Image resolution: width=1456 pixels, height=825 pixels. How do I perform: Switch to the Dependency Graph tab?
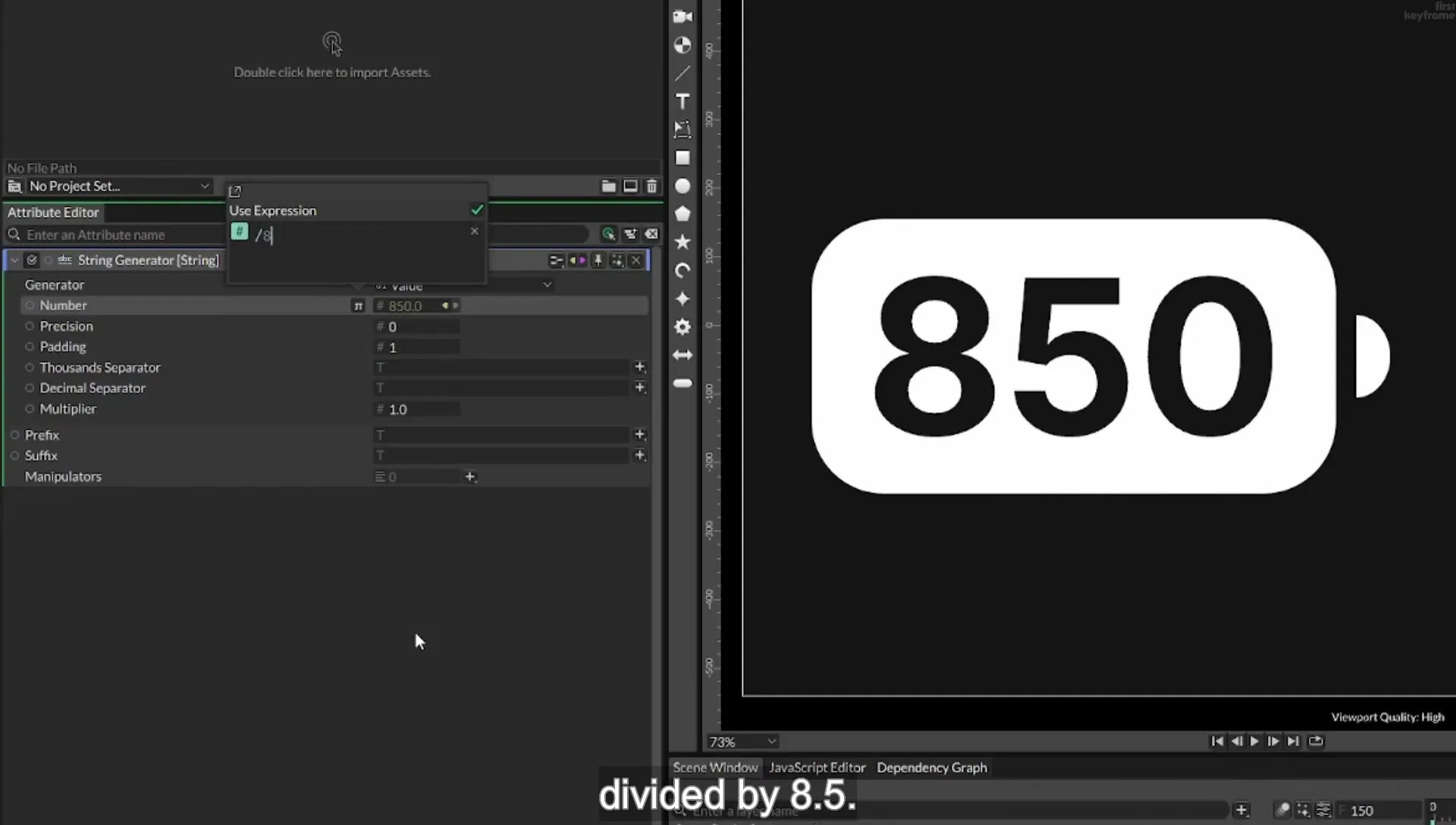[932, 767]
